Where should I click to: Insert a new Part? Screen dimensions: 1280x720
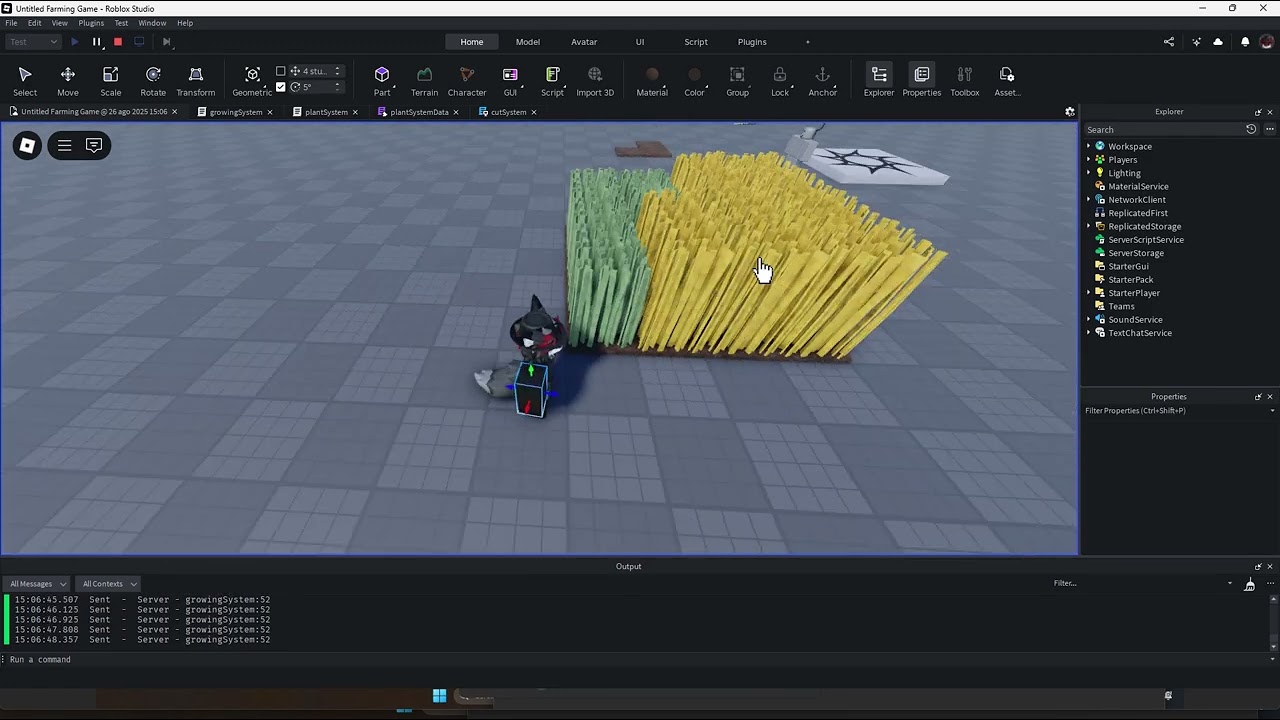pyautogui.click(x=382, y=80)
